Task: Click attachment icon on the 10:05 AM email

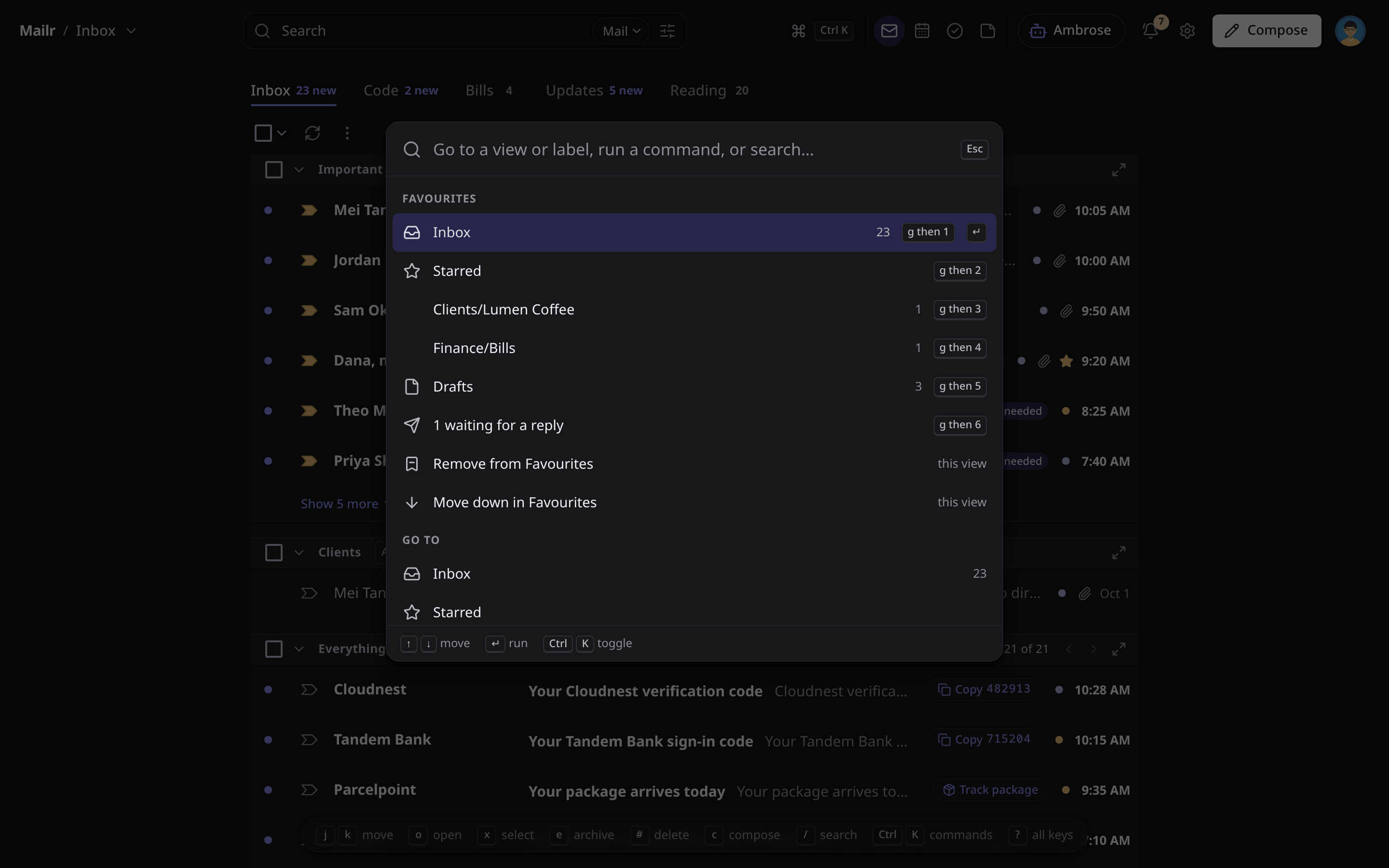Action: point(1060,211)
